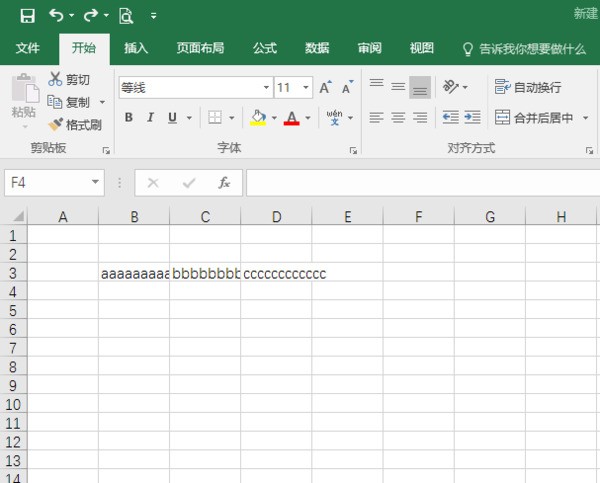
Task: Open the Formulas (公式) tab
Action: tap(264, 48)
